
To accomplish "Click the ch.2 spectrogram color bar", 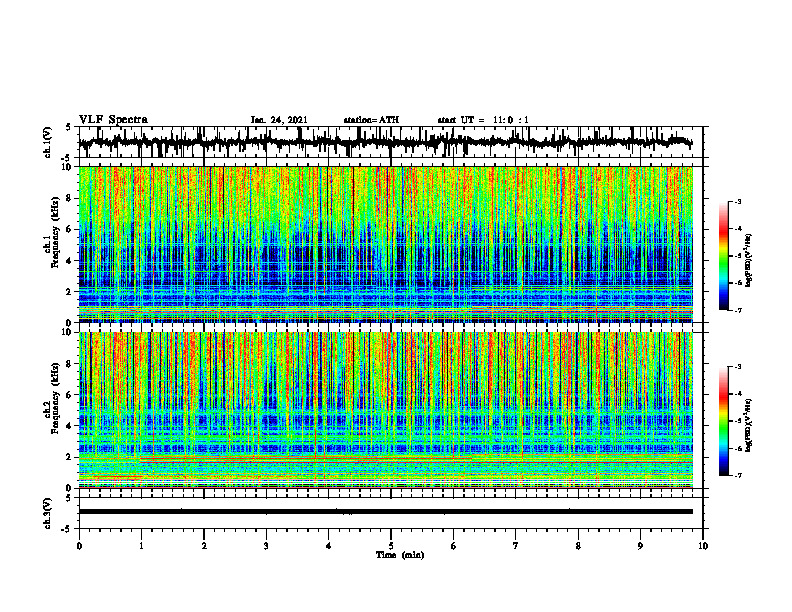I will click(x=724, y=421).
